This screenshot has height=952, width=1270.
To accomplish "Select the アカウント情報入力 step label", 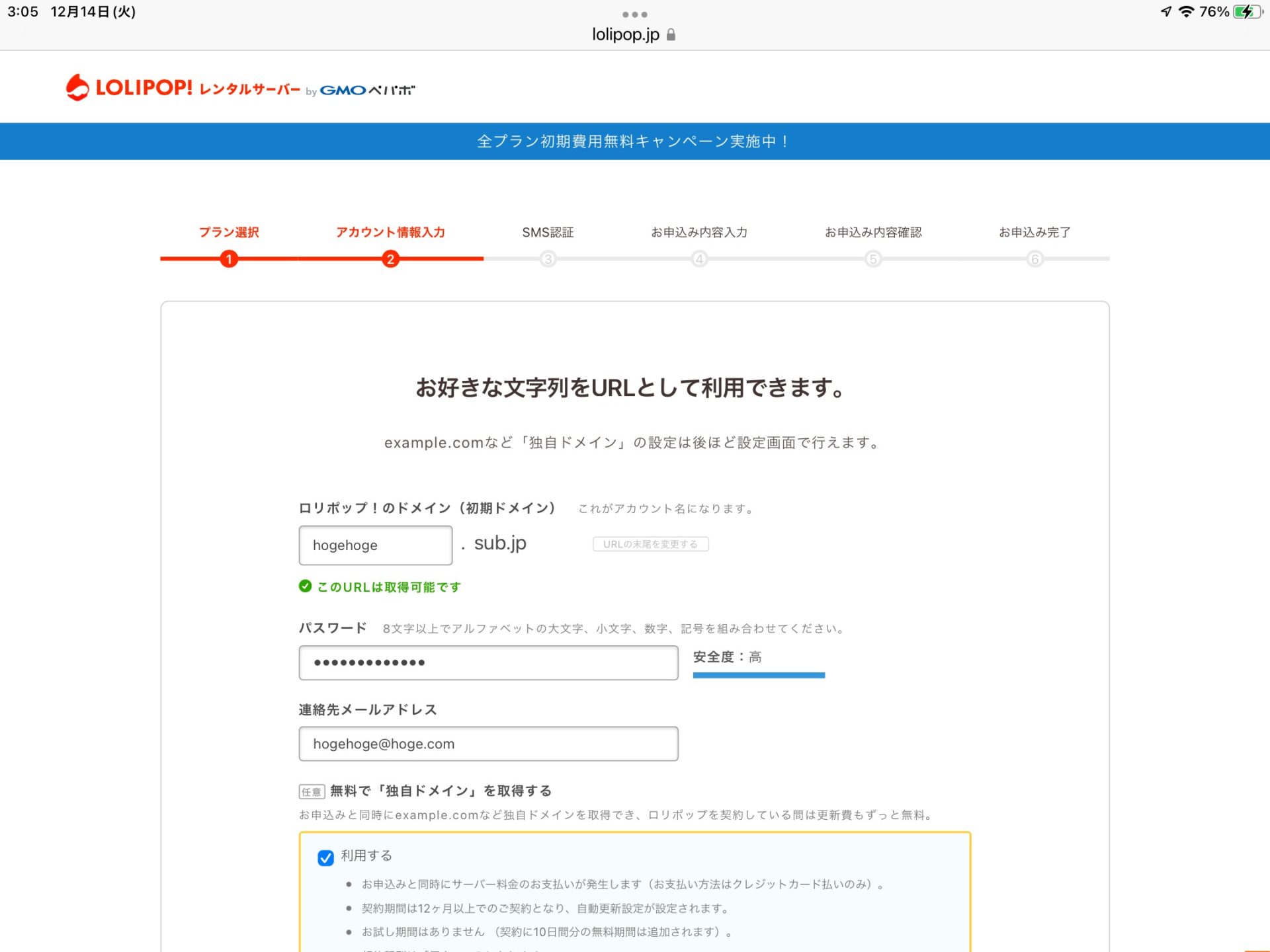I will pyautogui.click(x=390, y=232).
